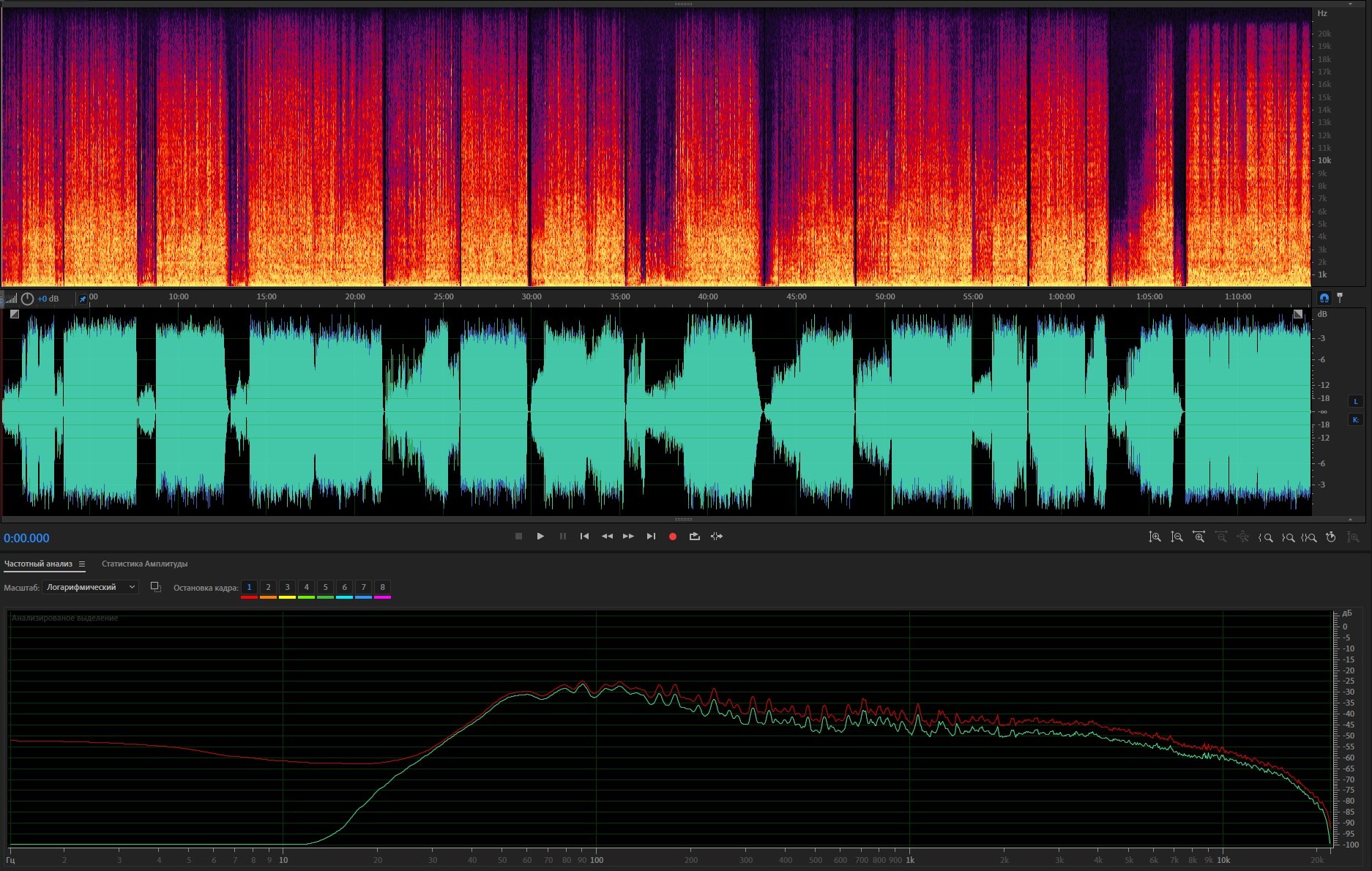Click the fast forward button

pos(628,537)
